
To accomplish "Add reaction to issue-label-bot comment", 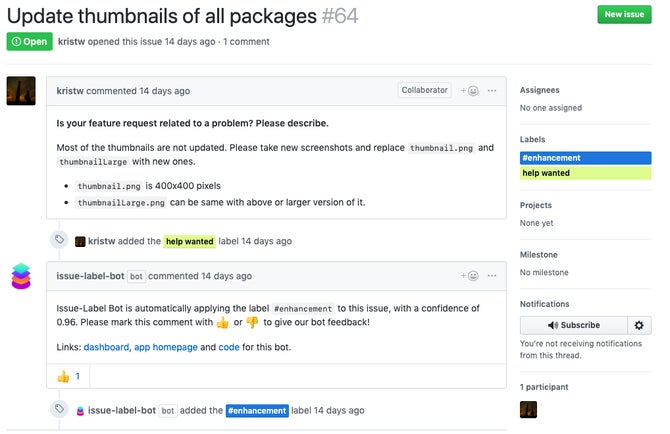I will point(469,276).
